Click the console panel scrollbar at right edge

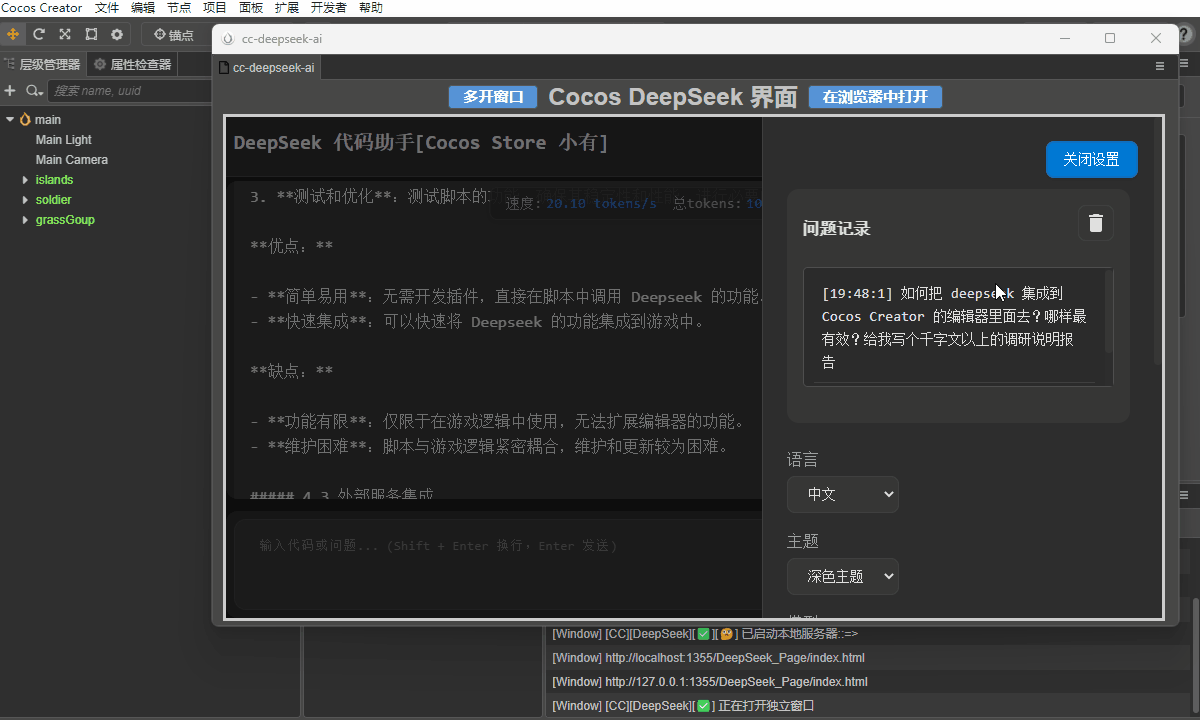1194,655
